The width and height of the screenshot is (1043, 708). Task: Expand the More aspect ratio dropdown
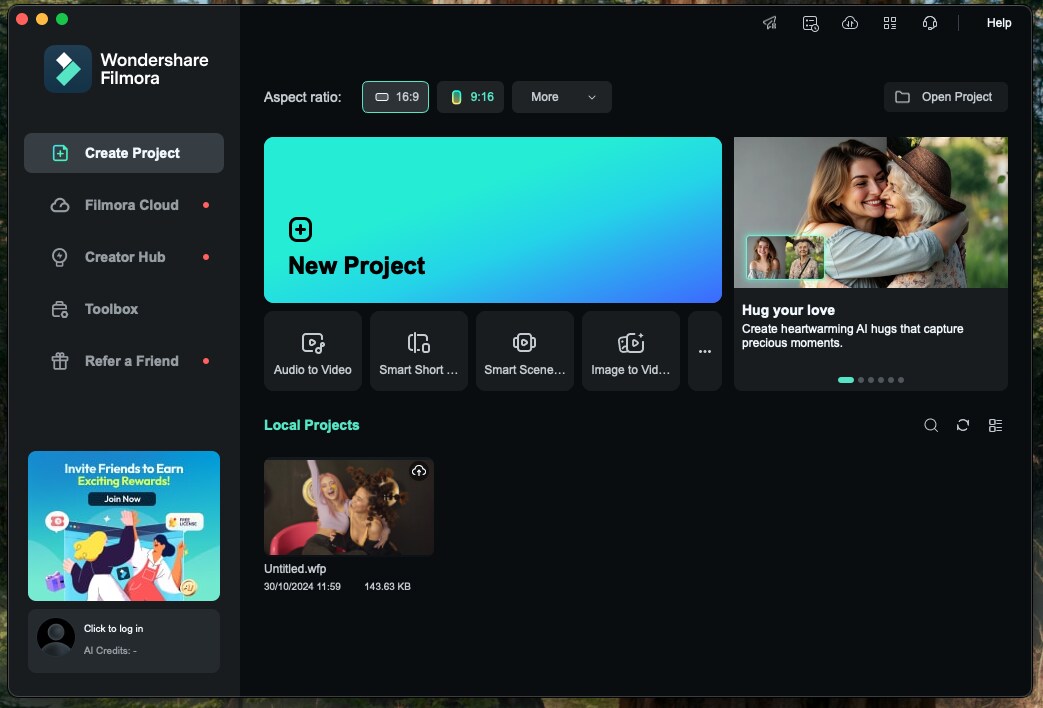pos(561,97)
